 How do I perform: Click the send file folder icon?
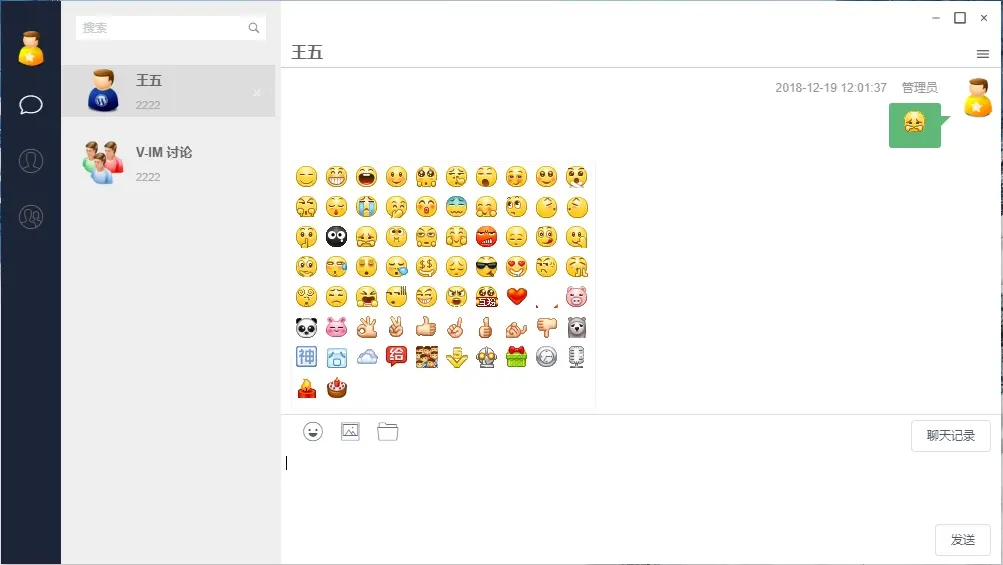[x=388, y=432]
